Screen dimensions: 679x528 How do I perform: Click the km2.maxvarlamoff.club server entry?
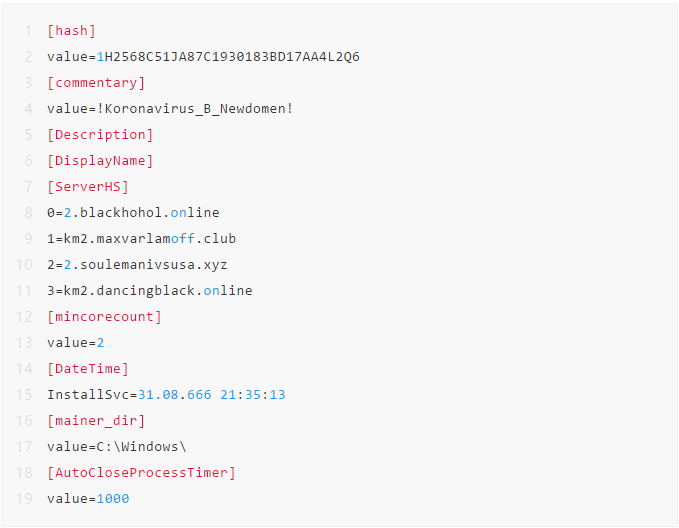coord(141,239)
